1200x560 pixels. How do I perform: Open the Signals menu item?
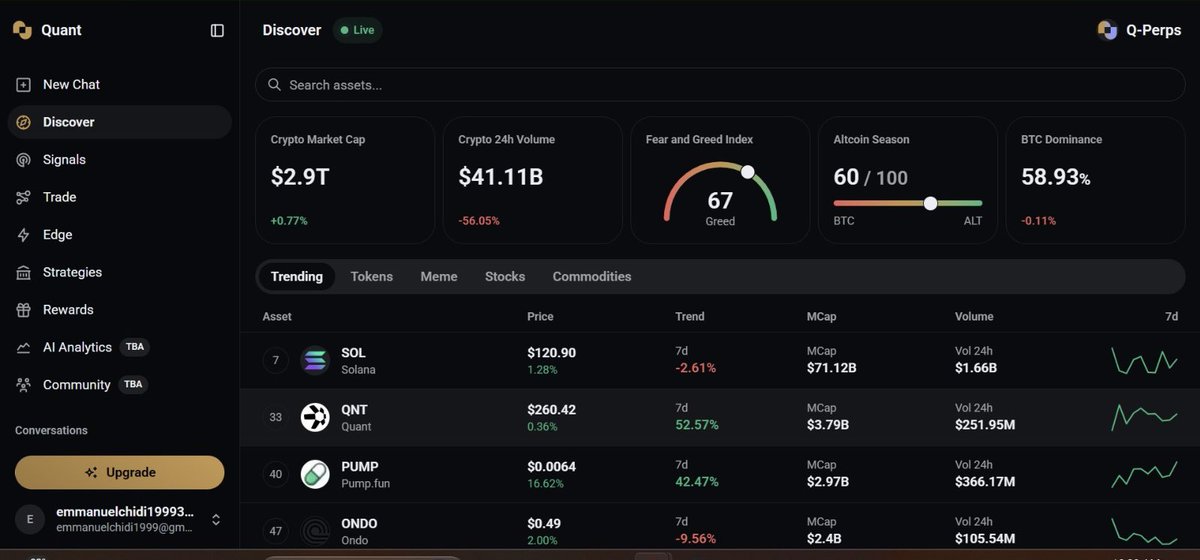tap(120, 160)
